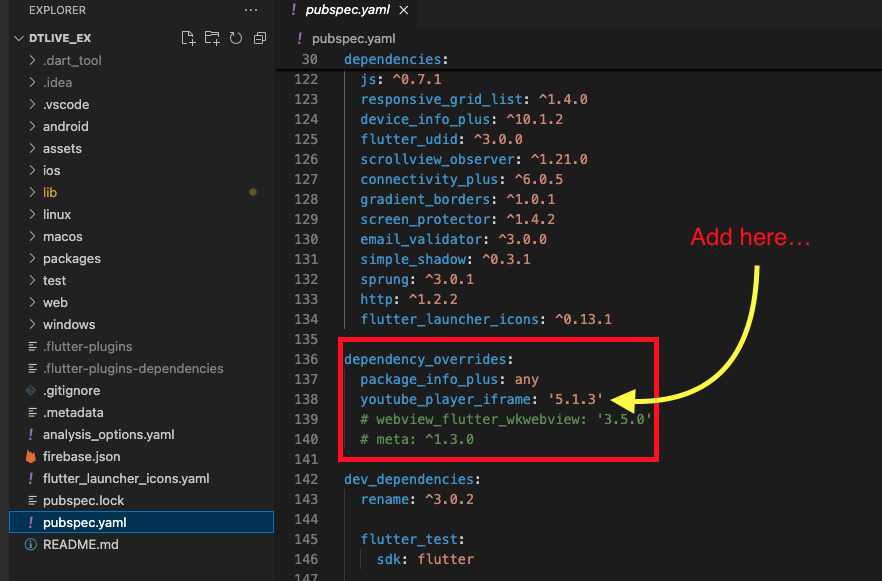Screen dimensions: 882x581
Task: Open the pubspec.lock file
Action: pyautogui.click(x=83, y=500)
